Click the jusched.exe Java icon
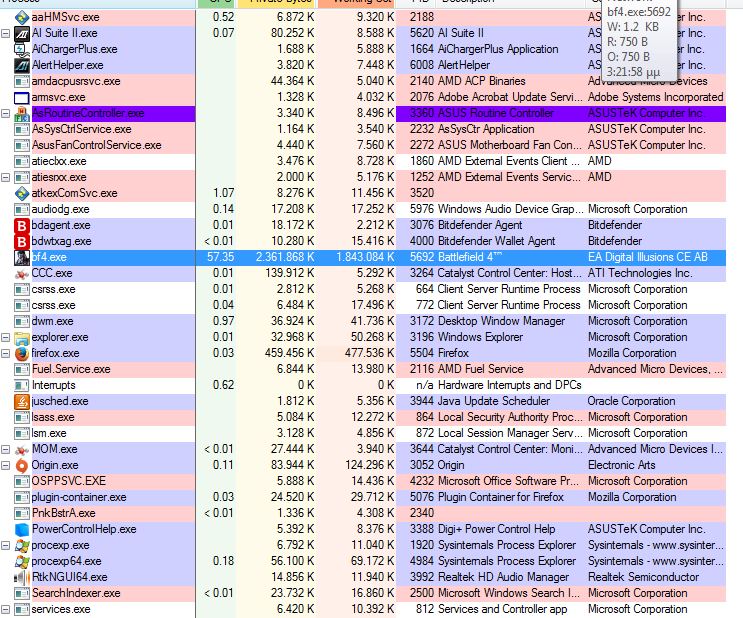The image size is (743, 618). click(22, 401)
